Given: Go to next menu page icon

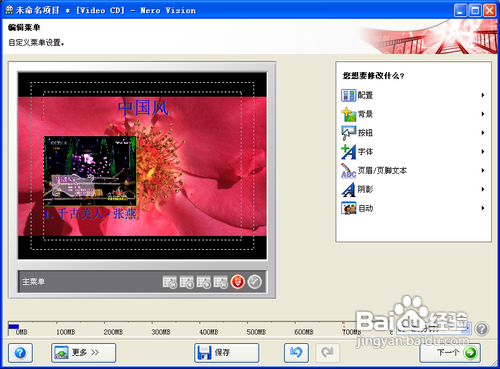Looking at the screenshot, I should (x=204, y=282).
